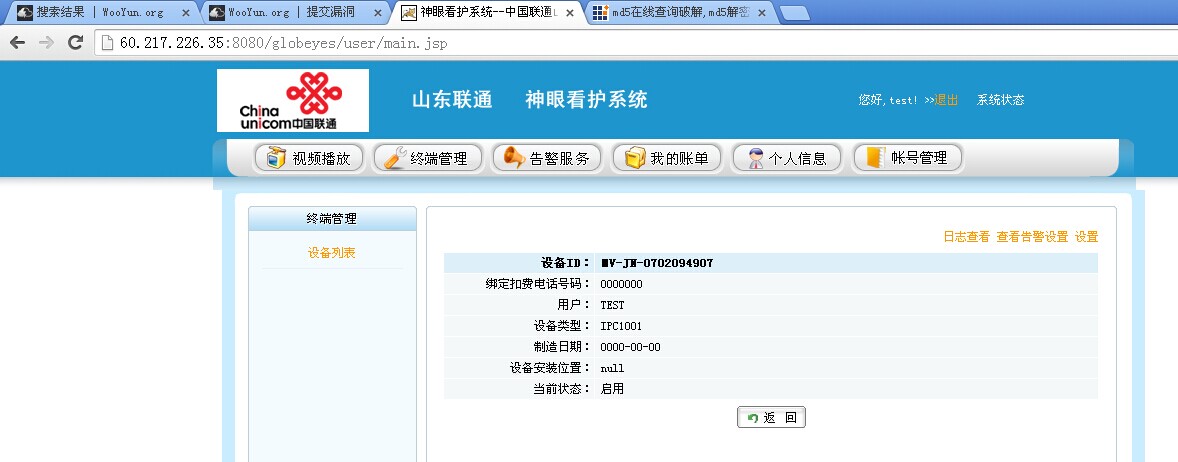The image size is (1178, 462).
Task: Click the 告警服务 megaphone icon
Action: coord(514,158)
